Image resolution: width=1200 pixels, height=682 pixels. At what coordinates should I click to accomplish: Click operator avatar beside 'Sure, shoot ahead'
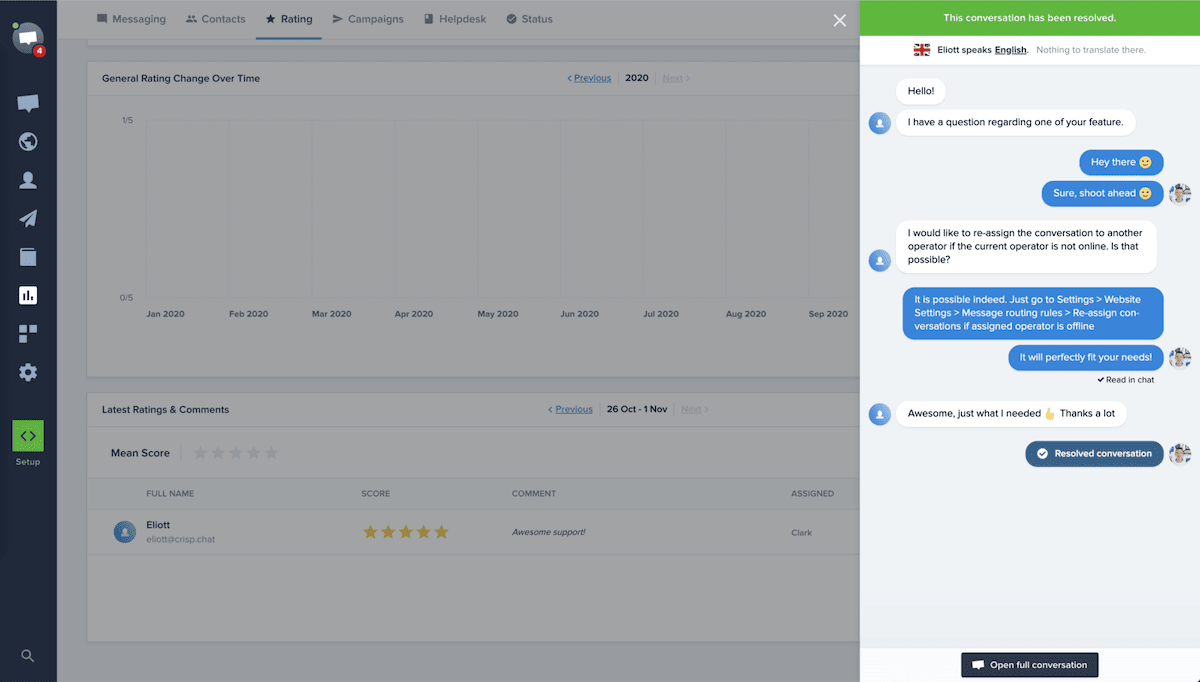[1180, 193]
